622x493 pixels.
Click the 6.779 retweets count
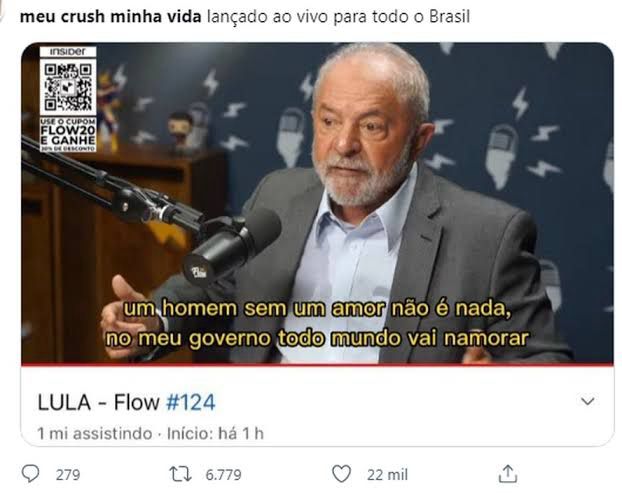(x=223, y=475)
